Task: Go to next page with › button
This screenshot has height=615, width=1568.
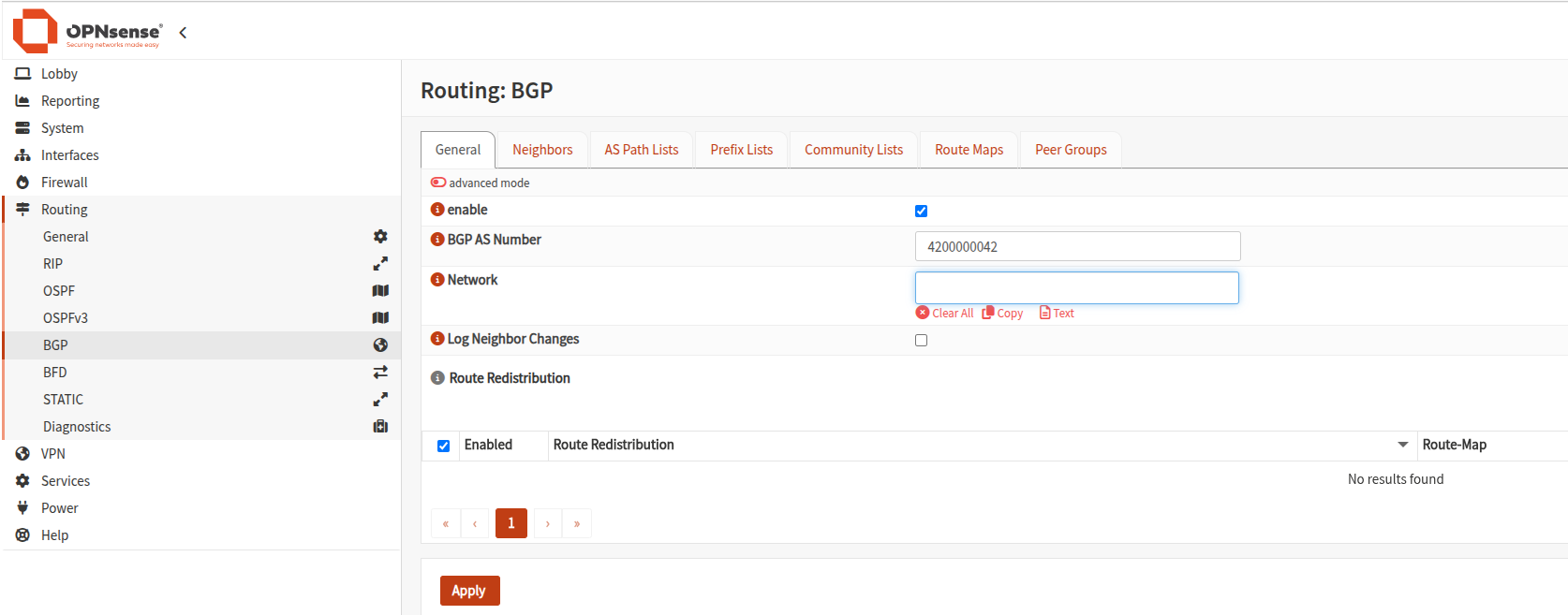Action: (548, 523)
